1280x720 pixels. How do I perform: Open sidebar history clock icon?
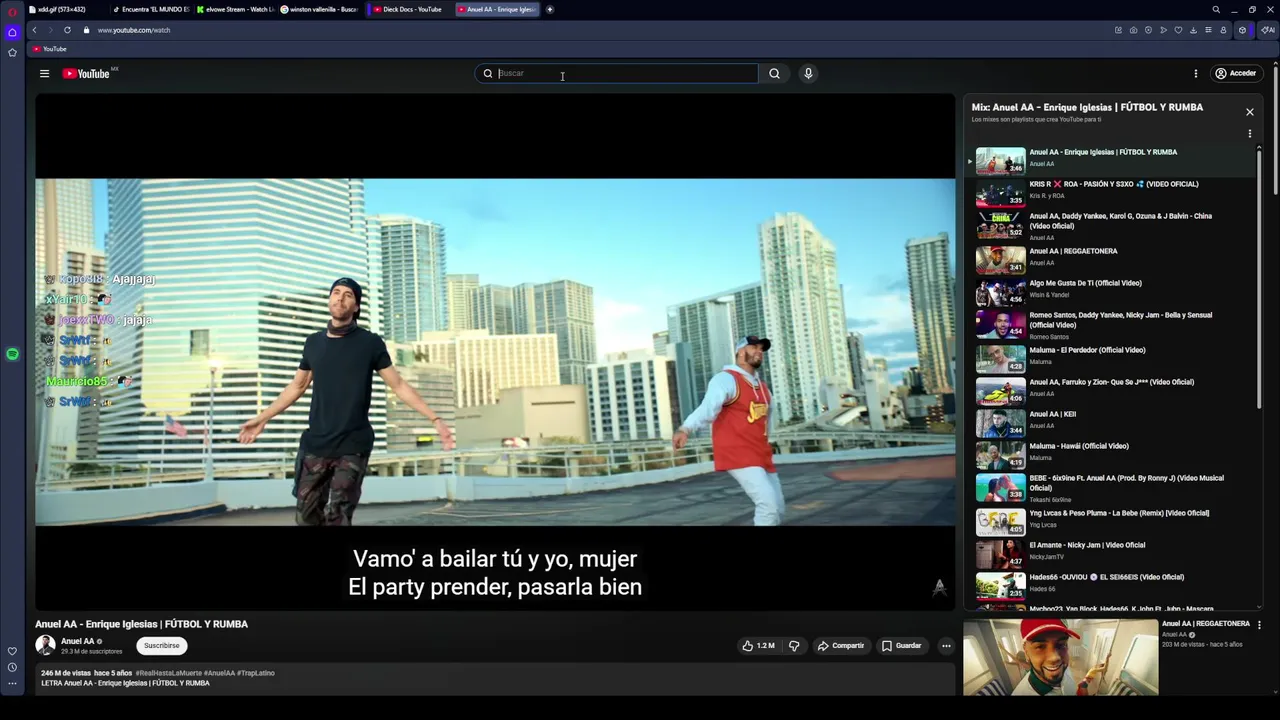click(x=12, y=667)
